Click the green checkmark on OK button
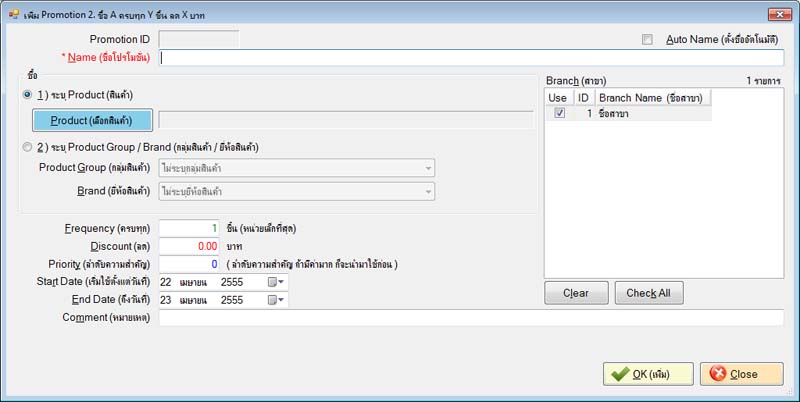 click(620, 374)
